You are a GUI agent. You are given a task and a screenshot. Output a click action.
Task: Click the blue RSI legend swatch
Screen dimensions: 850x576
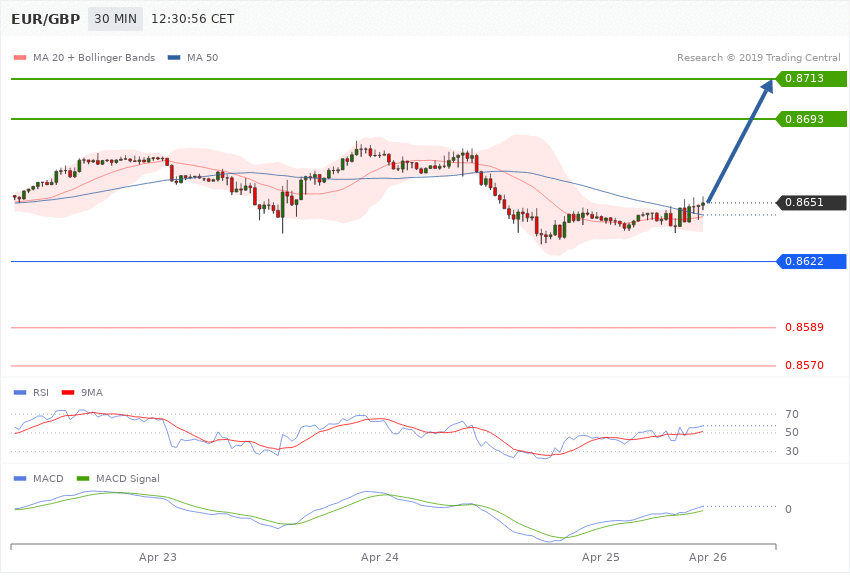(x=20, y=393)
